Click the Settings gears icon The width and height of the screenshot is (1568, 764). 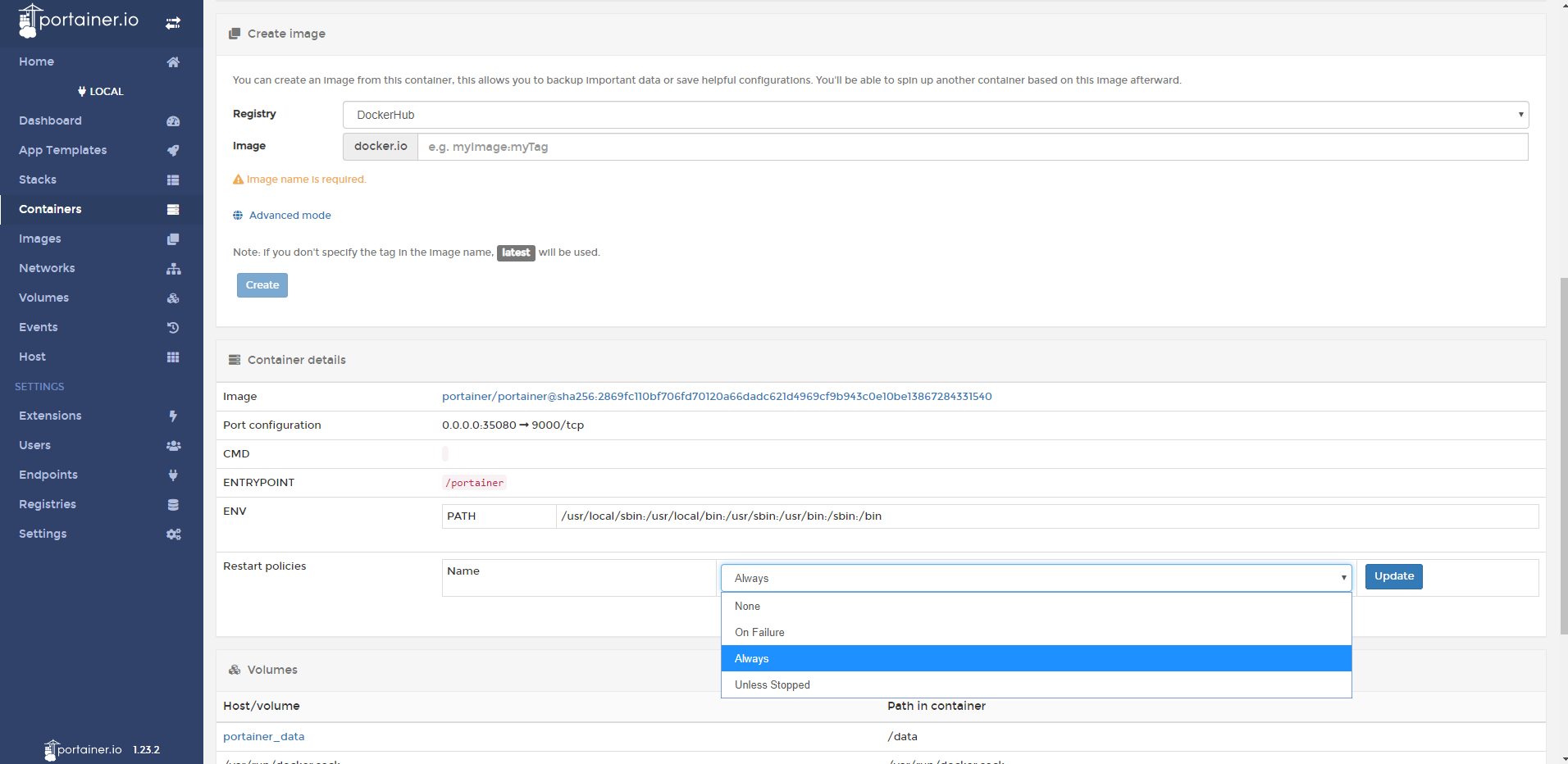tap(173, 534)
